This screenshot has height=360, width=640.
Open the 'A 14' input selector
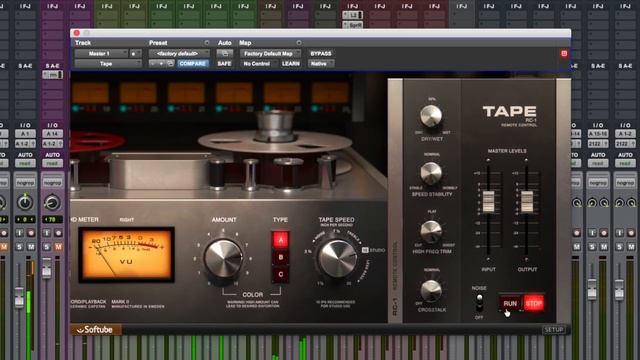(x=52, y=134)
